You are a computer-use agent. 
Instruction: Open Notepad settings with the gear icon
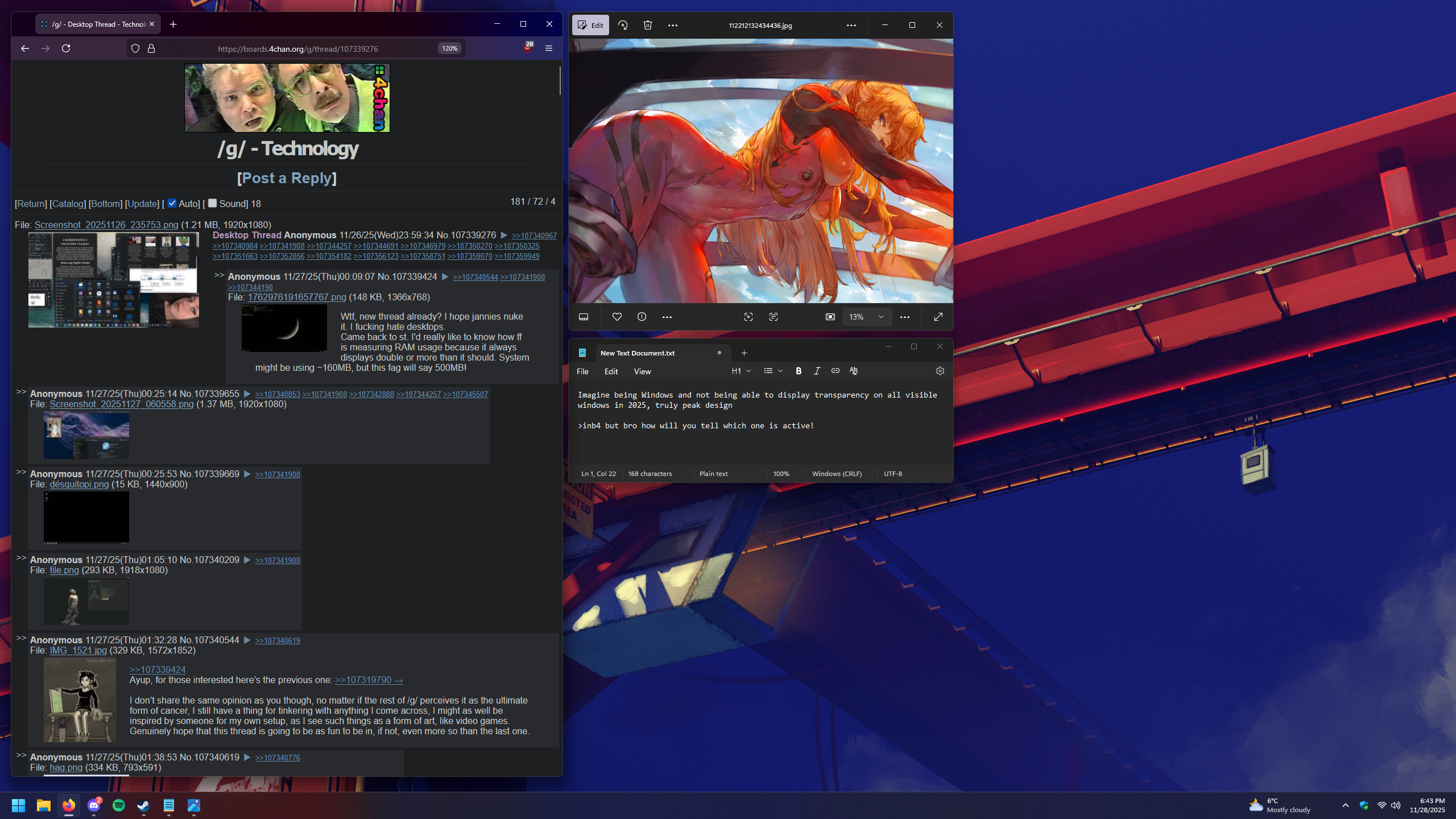(x=940, y=371)
